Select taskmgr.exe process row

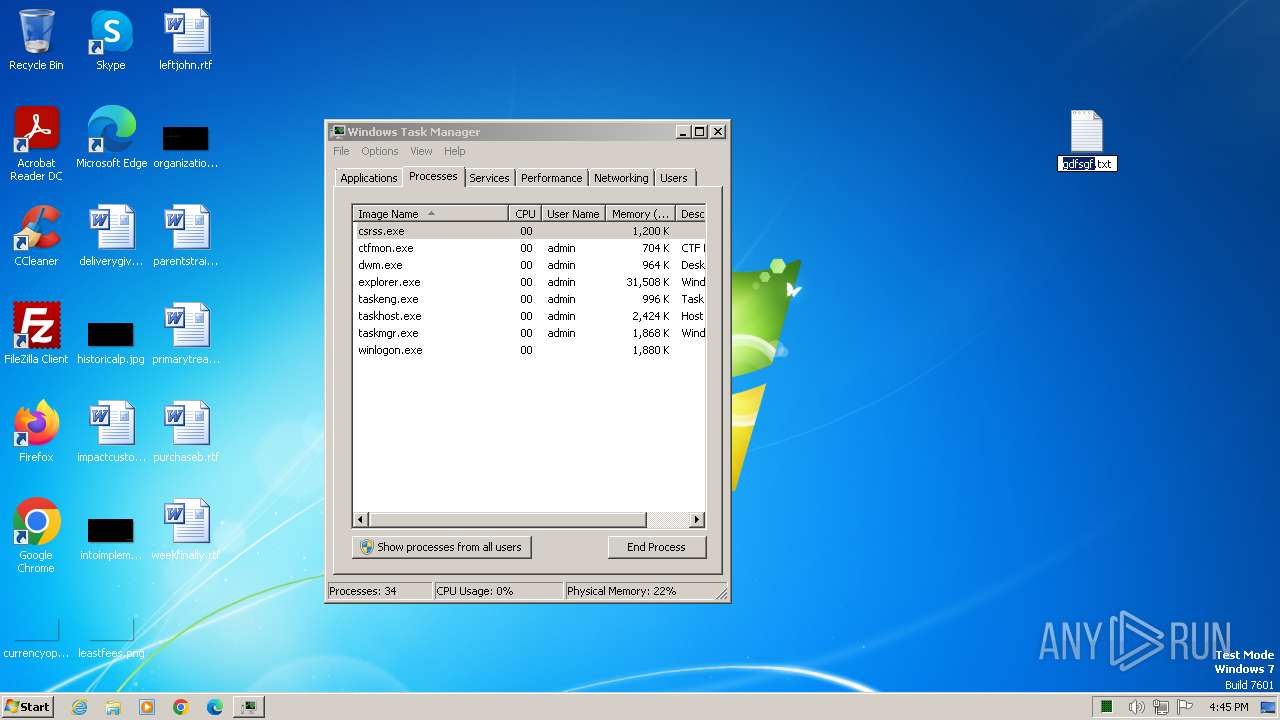(529, 333)
